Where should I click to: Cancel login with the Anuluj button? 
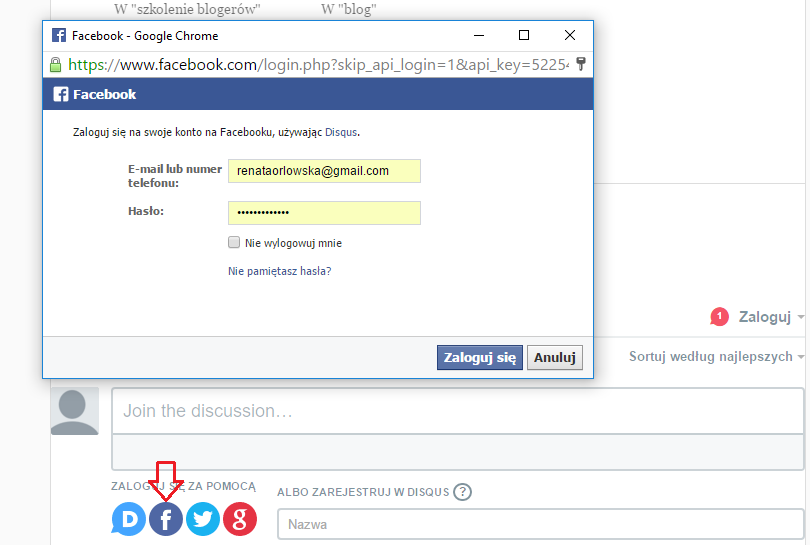[x=555, y=357]
